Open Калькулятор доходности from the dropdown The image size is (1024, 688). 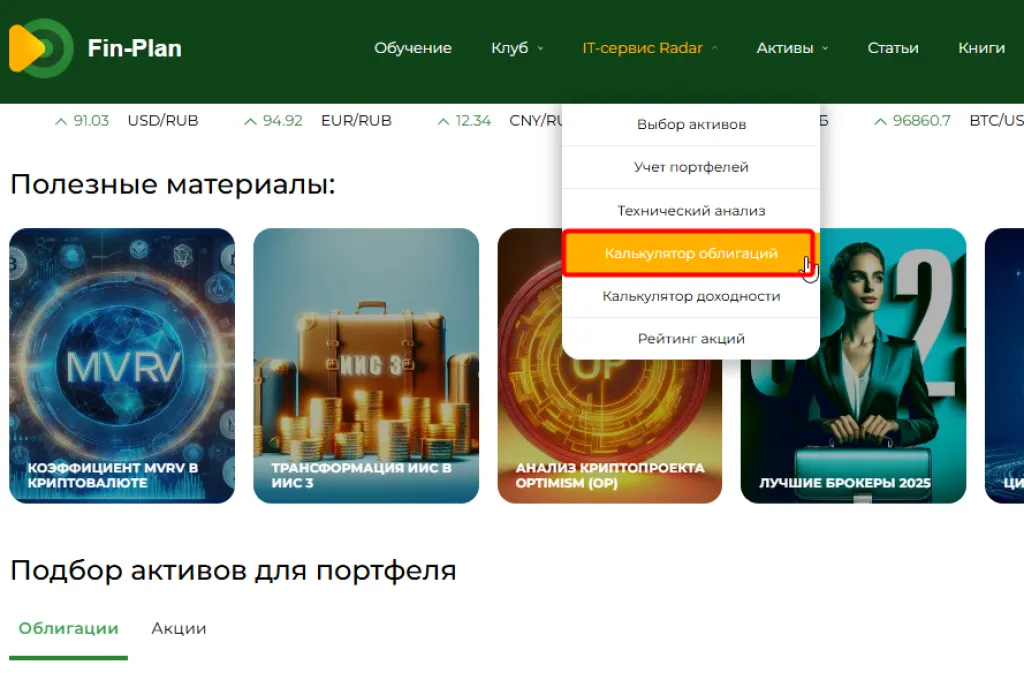click(x=691, y=296)
